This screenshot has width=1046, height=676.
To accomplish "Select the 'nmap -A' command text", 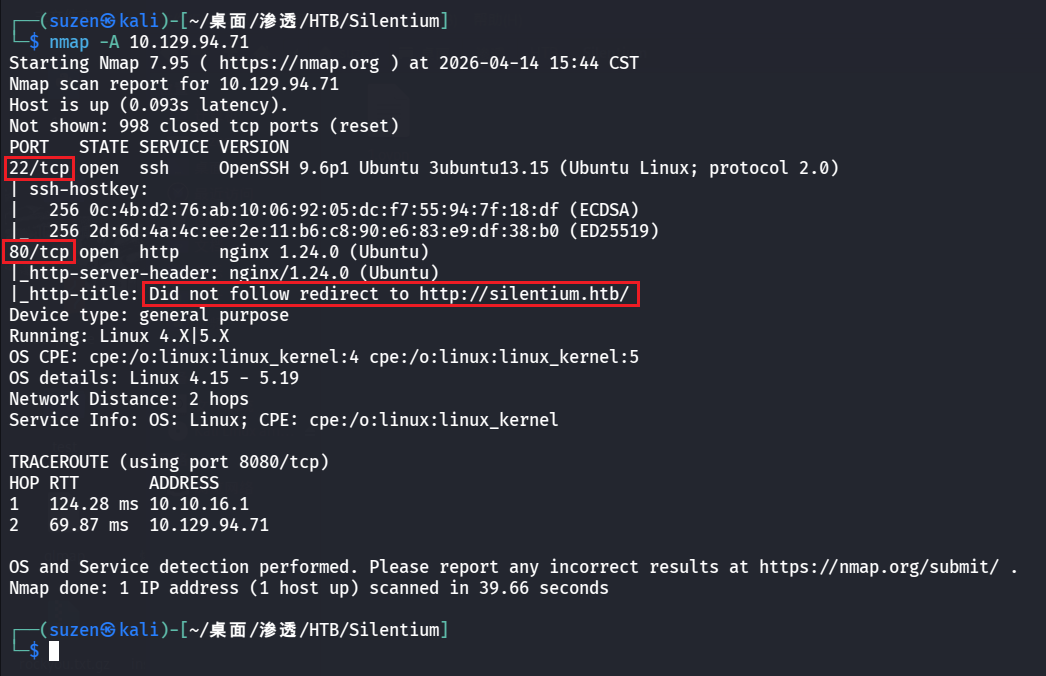I will click(85, 42).
